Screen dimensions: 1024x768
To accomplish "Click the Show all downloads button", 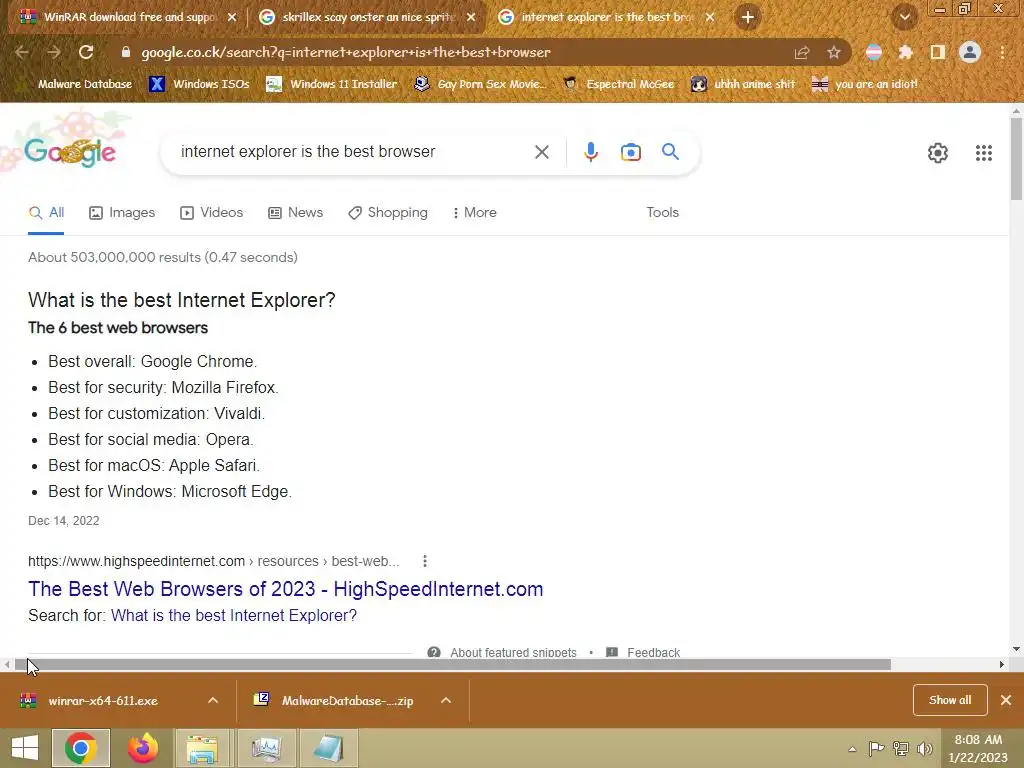I will (950, 700).
